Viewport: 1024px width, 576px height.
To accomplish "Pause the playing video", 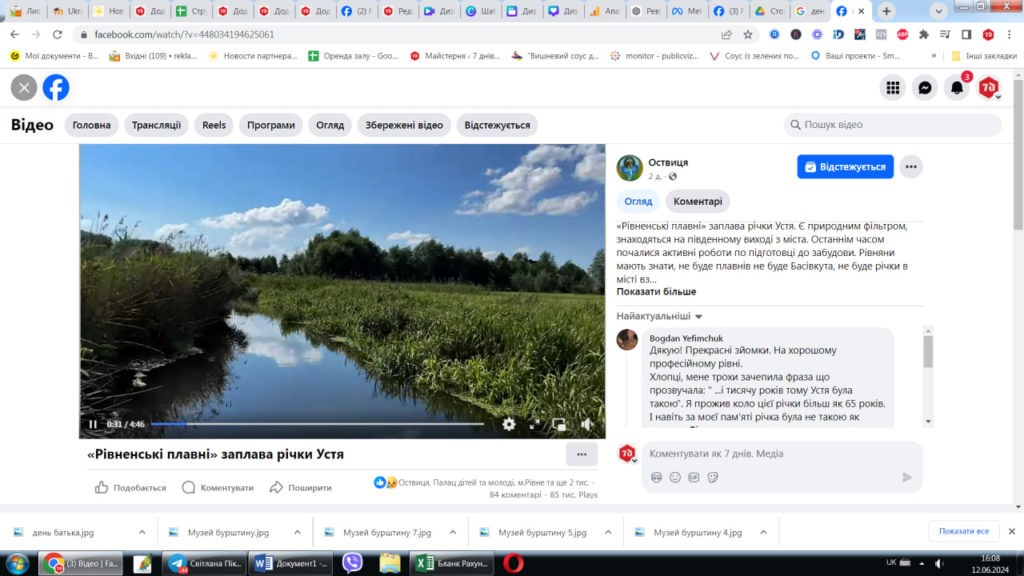I will [93, 424].
